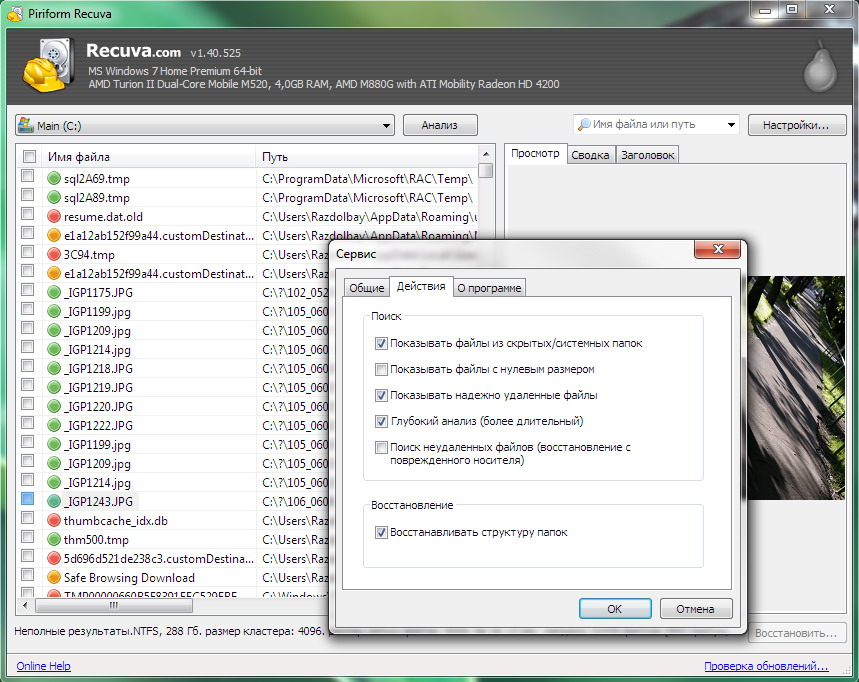Select the file row thumbcache_idx.db
The image size is (859, 682).
[x=173, y=520]
